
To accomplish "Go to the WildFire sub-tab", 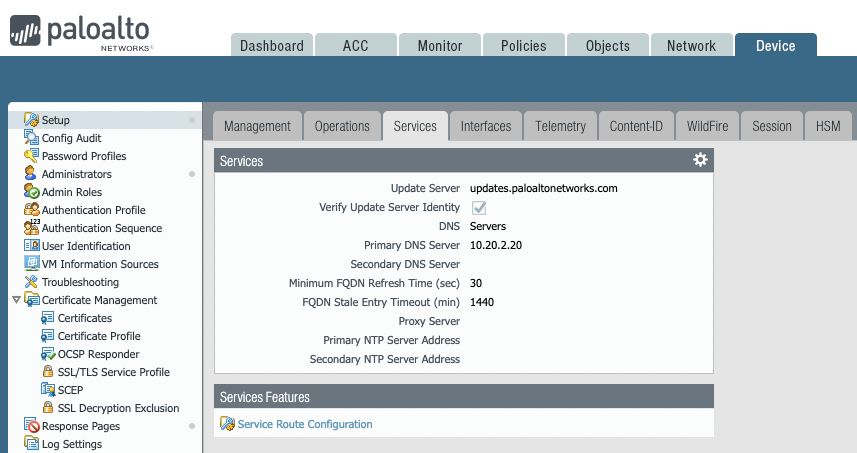I will coord(707,126).
